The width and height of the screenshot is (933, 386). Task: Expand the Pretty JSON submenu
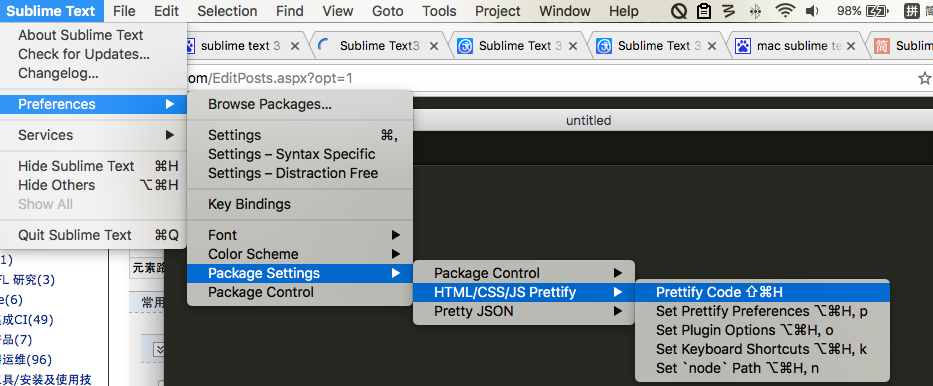524,311
